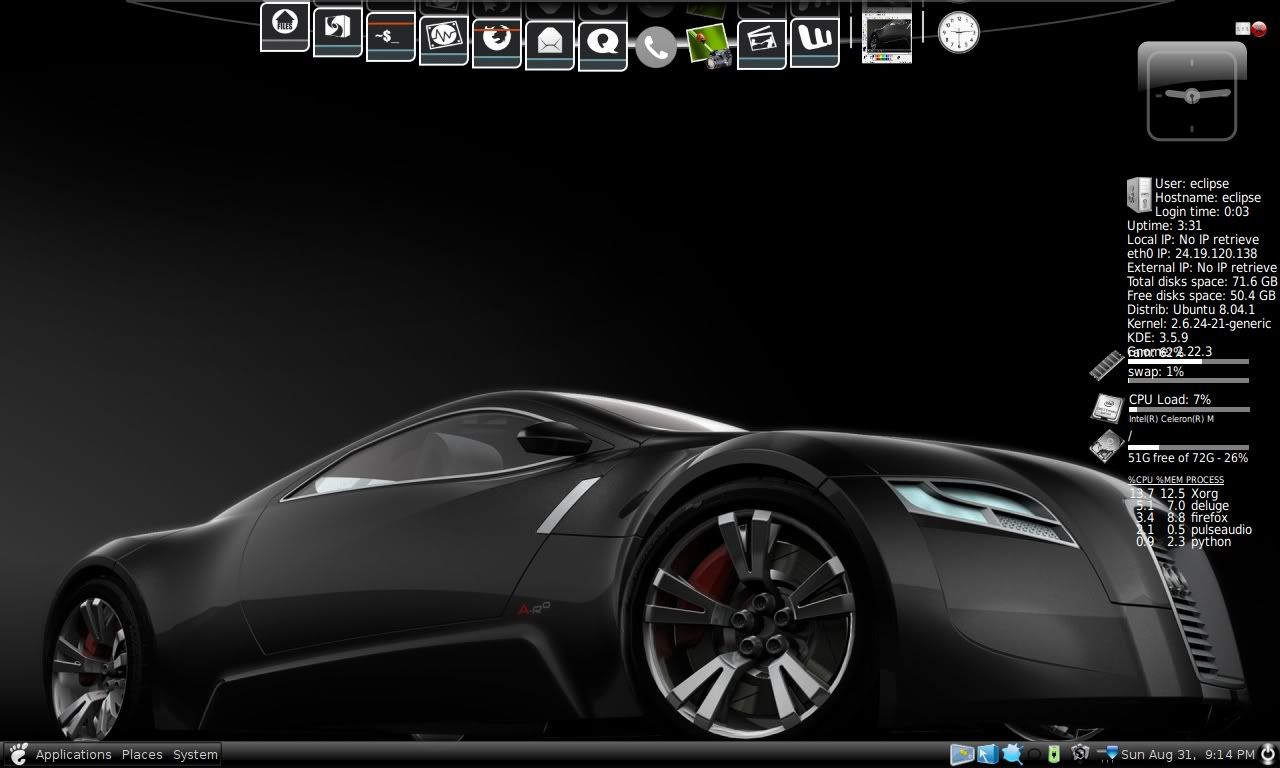The image size is (1280, 768).
Task: Click 'Local IP: No IP retrieve' text
Action: click(x=1193, y=240)
